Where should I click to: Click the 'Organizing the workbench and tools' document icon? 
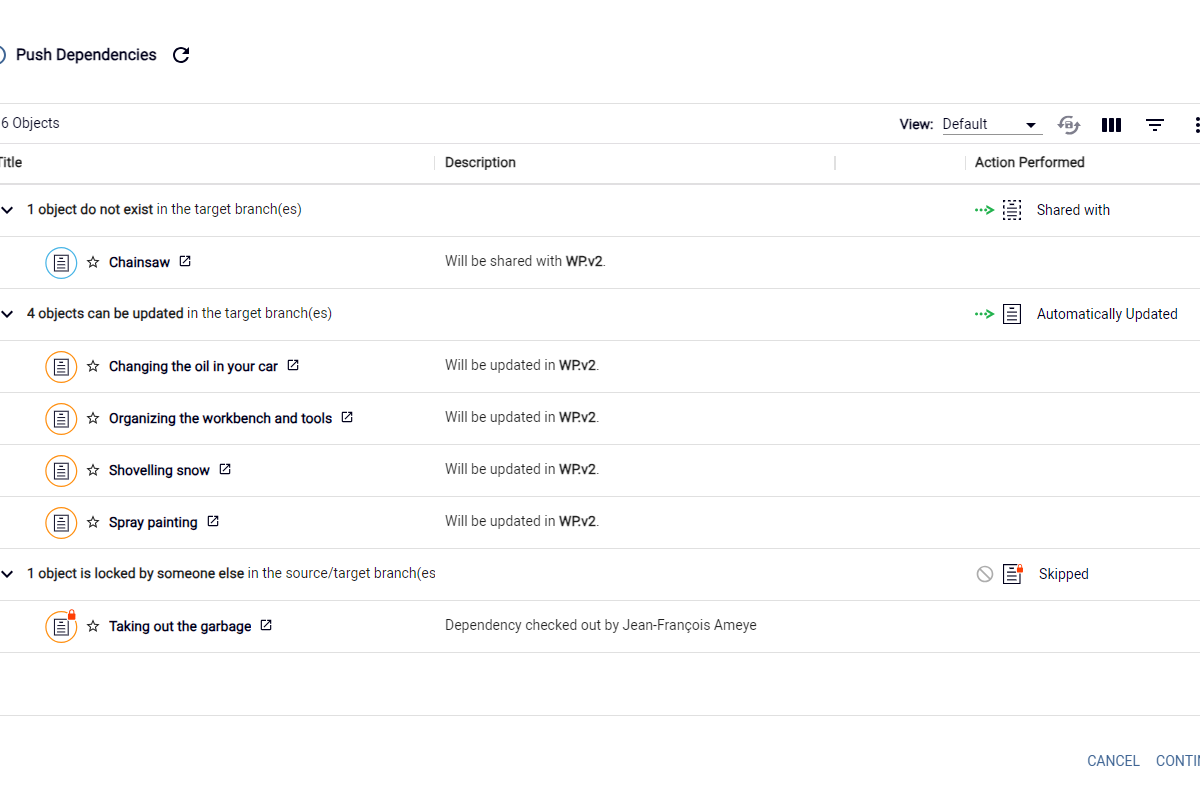pos(61,418)
